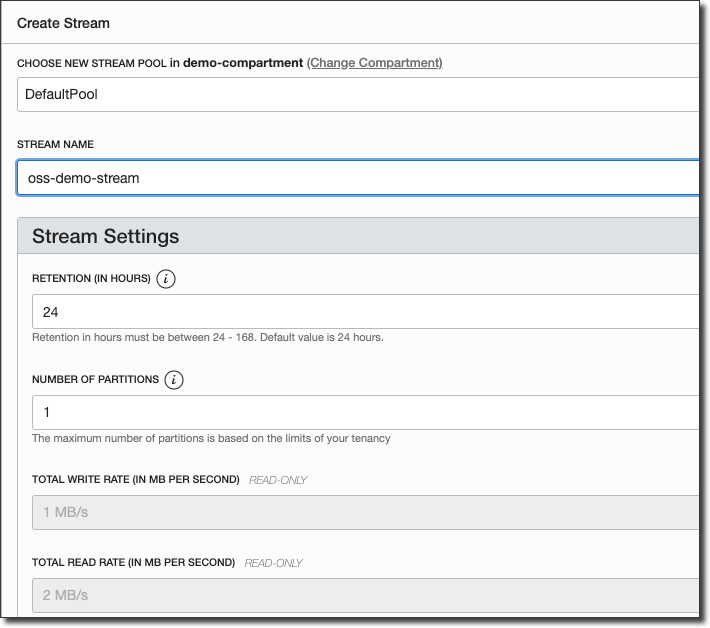Click the read-only 1 MB/s write rate field
Screen dimensions: 710x628
click(364, 512)
